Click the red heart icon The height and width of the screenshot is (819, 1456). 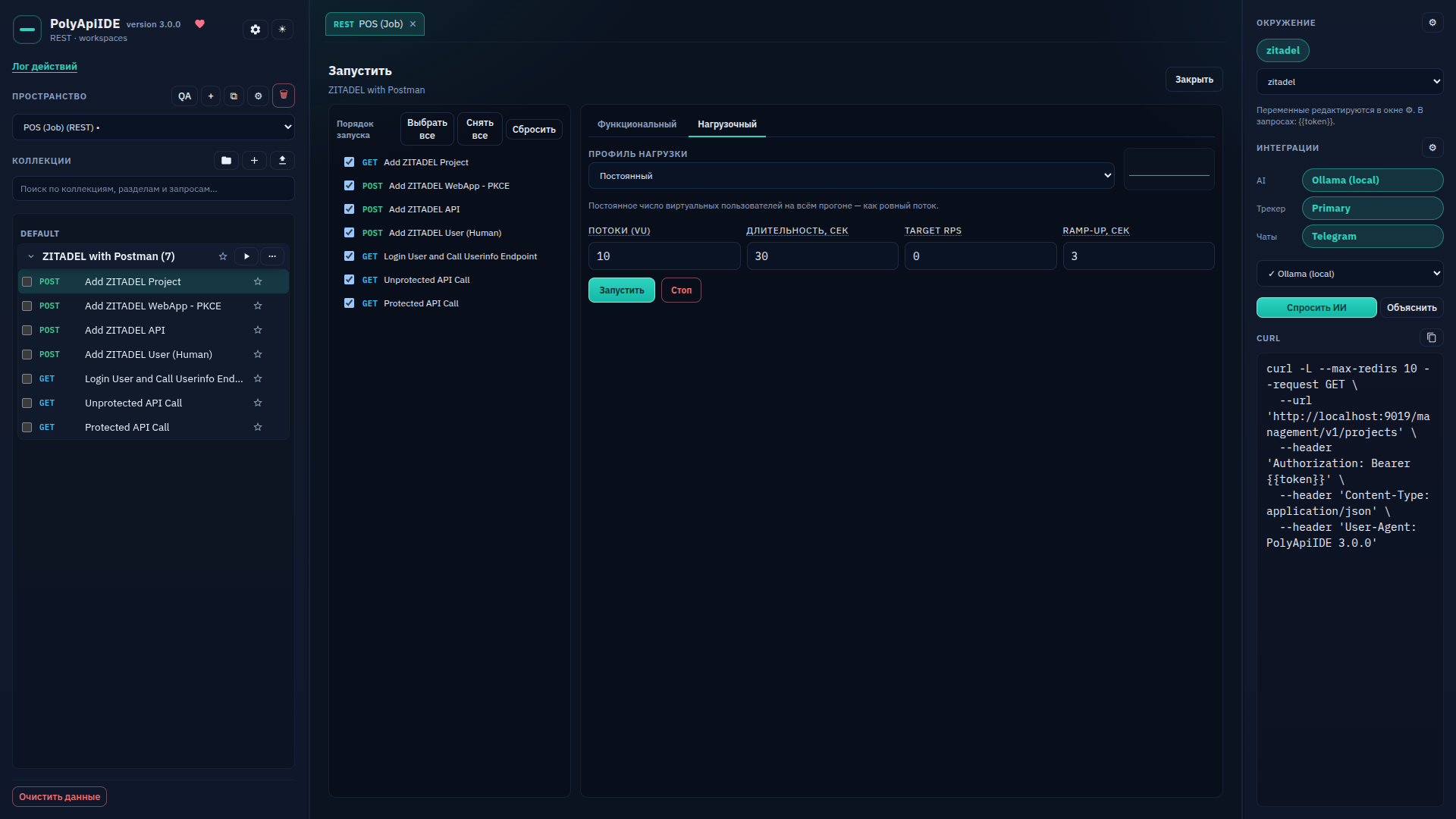tap(200, 24)
